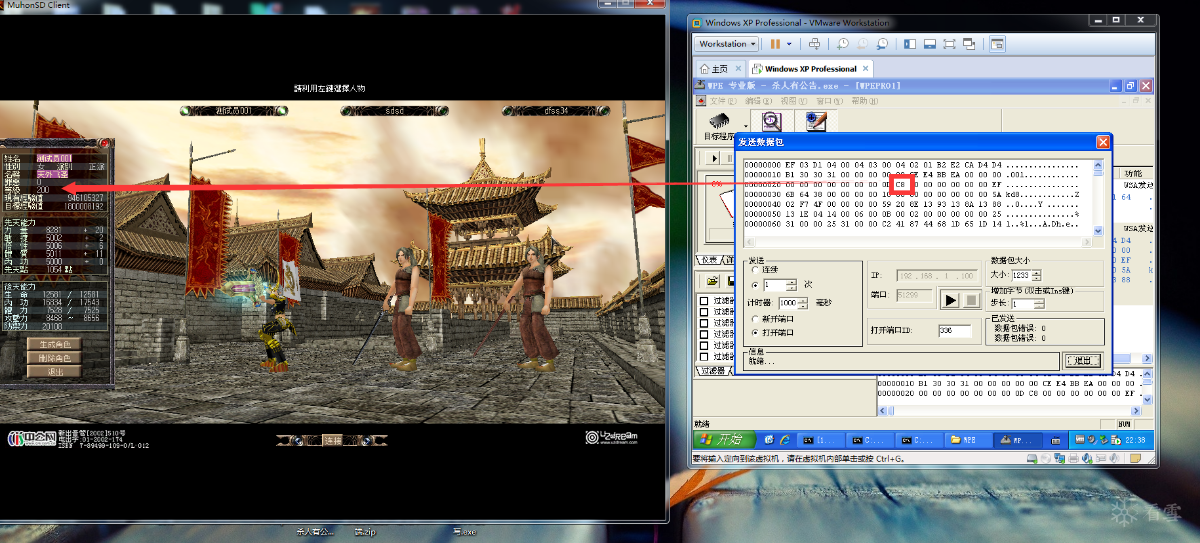The height and width of the screenshot is (543, 1200).
Task: Click the send count stepper arrows
Action: click(793, 285)
